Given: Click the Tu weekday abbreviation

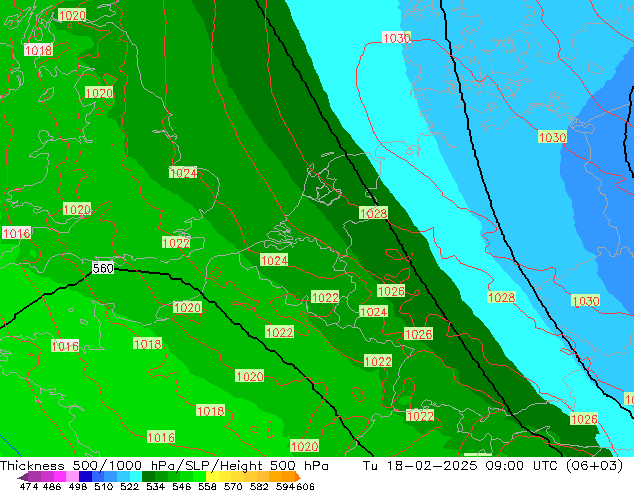Looking at the screenshot, I should coord(370,466).
